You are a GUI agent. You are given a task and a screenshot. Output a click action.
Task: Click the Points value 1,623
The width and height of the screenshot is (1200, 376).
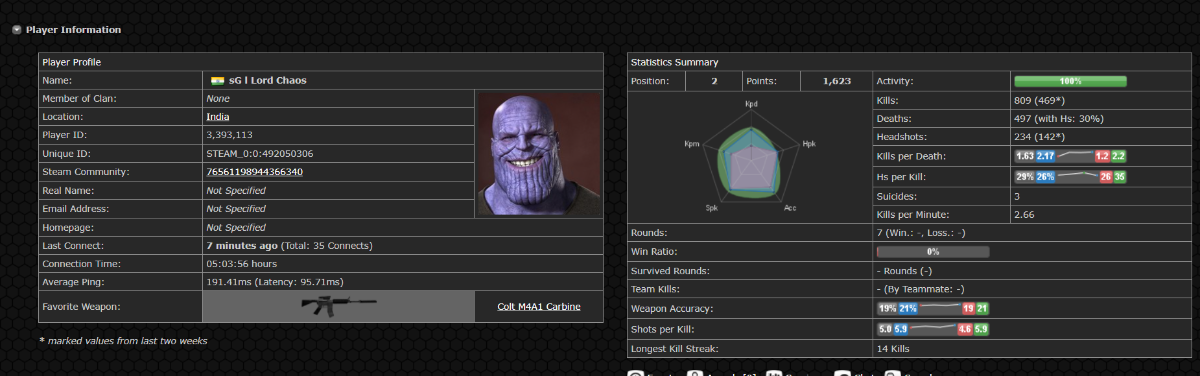[837, 80]
